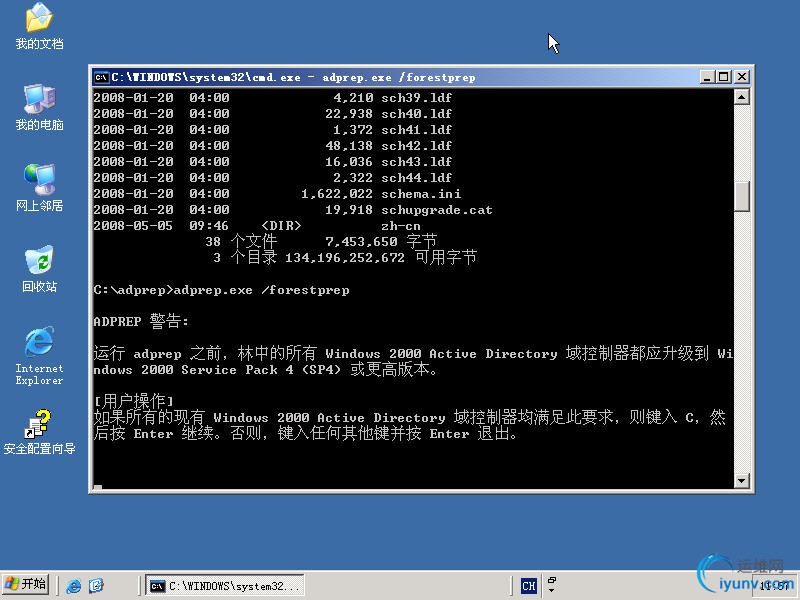800x600 pixels.
Task: Click the language bar restore icon
Action: (552, 580)
